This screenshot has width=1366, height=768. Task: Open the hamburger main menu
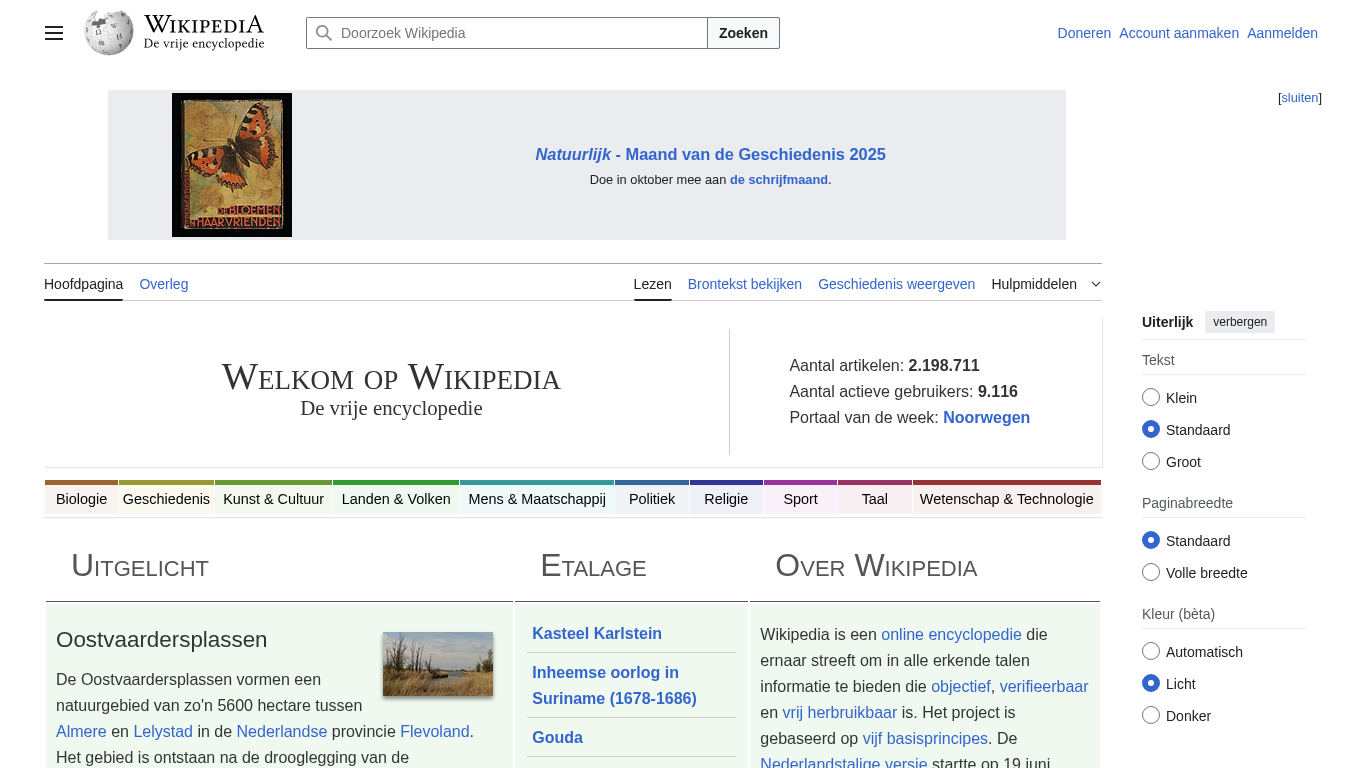point(54,33)
